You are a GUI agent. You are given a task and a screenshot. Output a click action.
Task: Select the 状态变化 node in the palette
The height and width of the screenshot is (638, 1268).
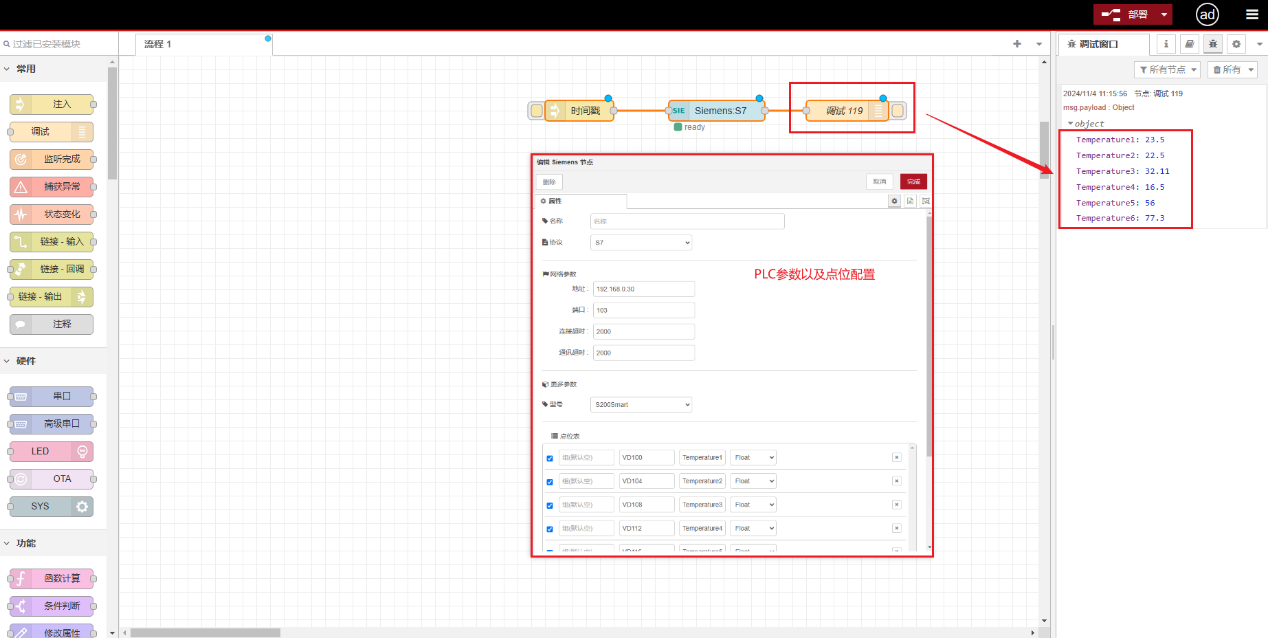pyautogui.click(x=52, y=214)
